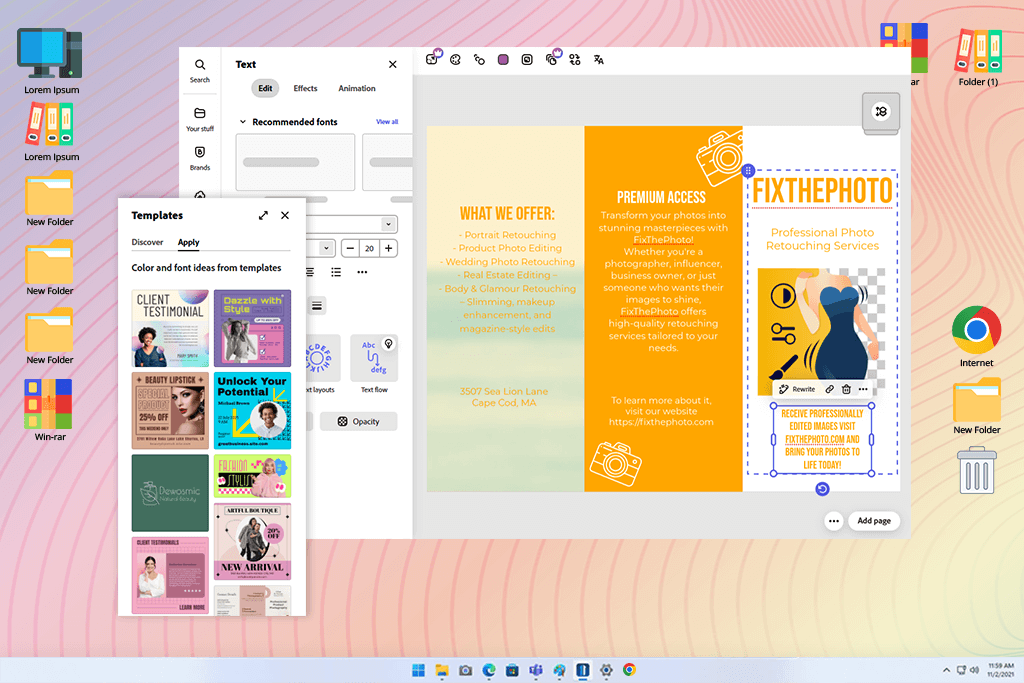This screenshot has height=683, width=1024.
Task: Click the Add page button
Action: point(874,520)
